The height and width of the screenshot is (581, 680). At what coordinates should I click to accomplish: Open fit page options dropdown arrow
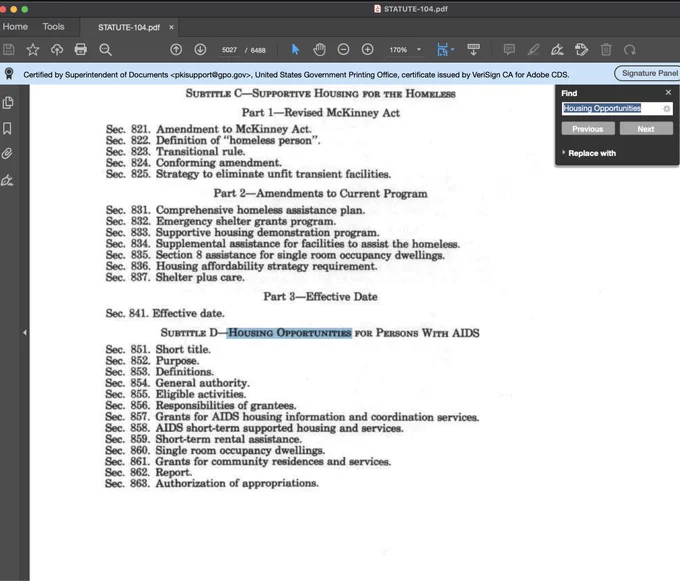[x=453, y=49]
